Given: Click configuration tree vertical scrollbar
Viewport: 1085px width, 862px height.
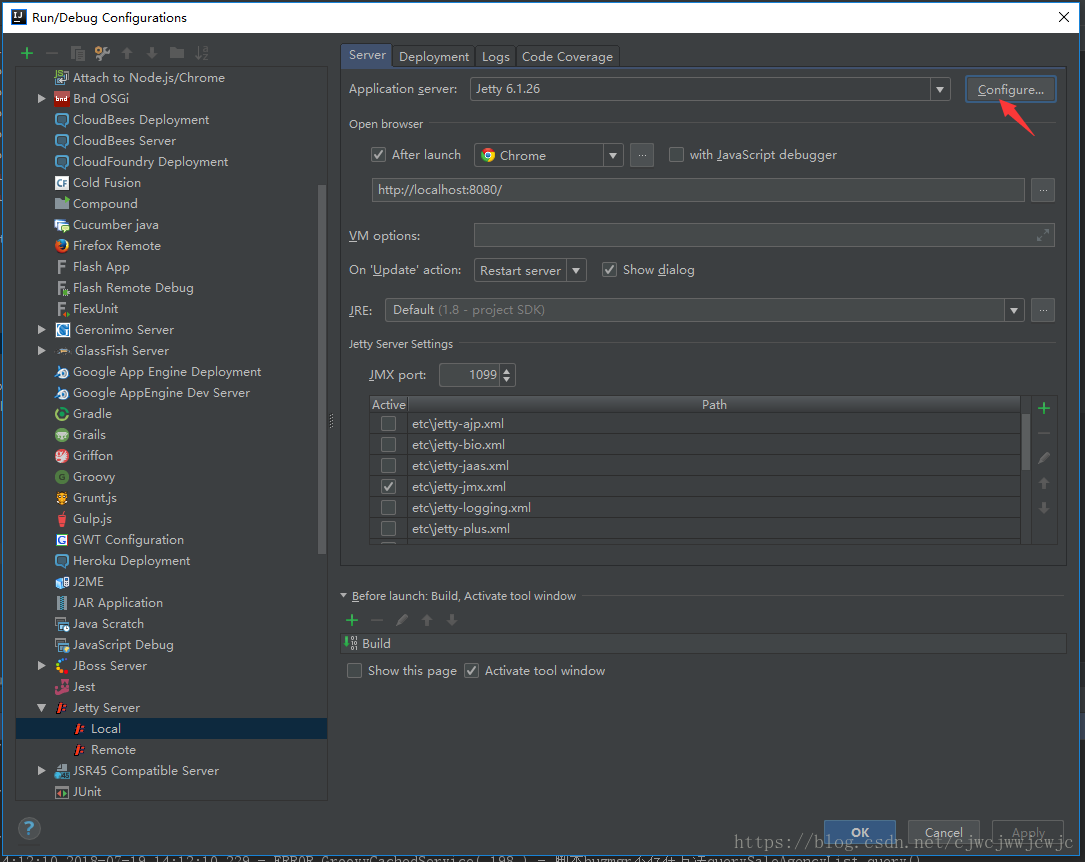Looking at the screenshot, I should [322, 369].
